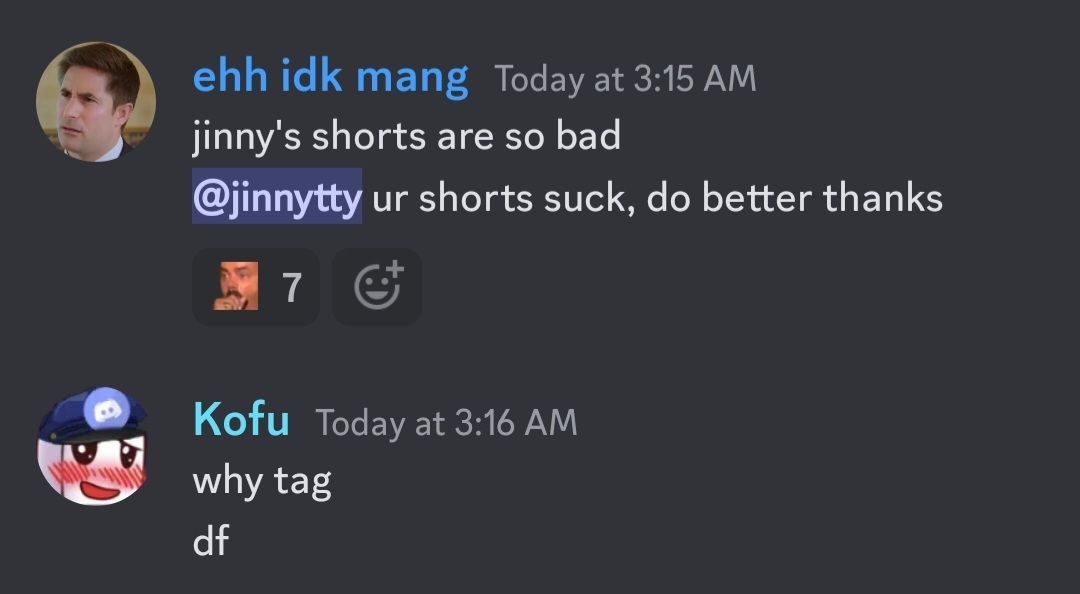This screenshot has width=1080, height=594.
Task: Select the why tag message
Action: click(262, 480)
